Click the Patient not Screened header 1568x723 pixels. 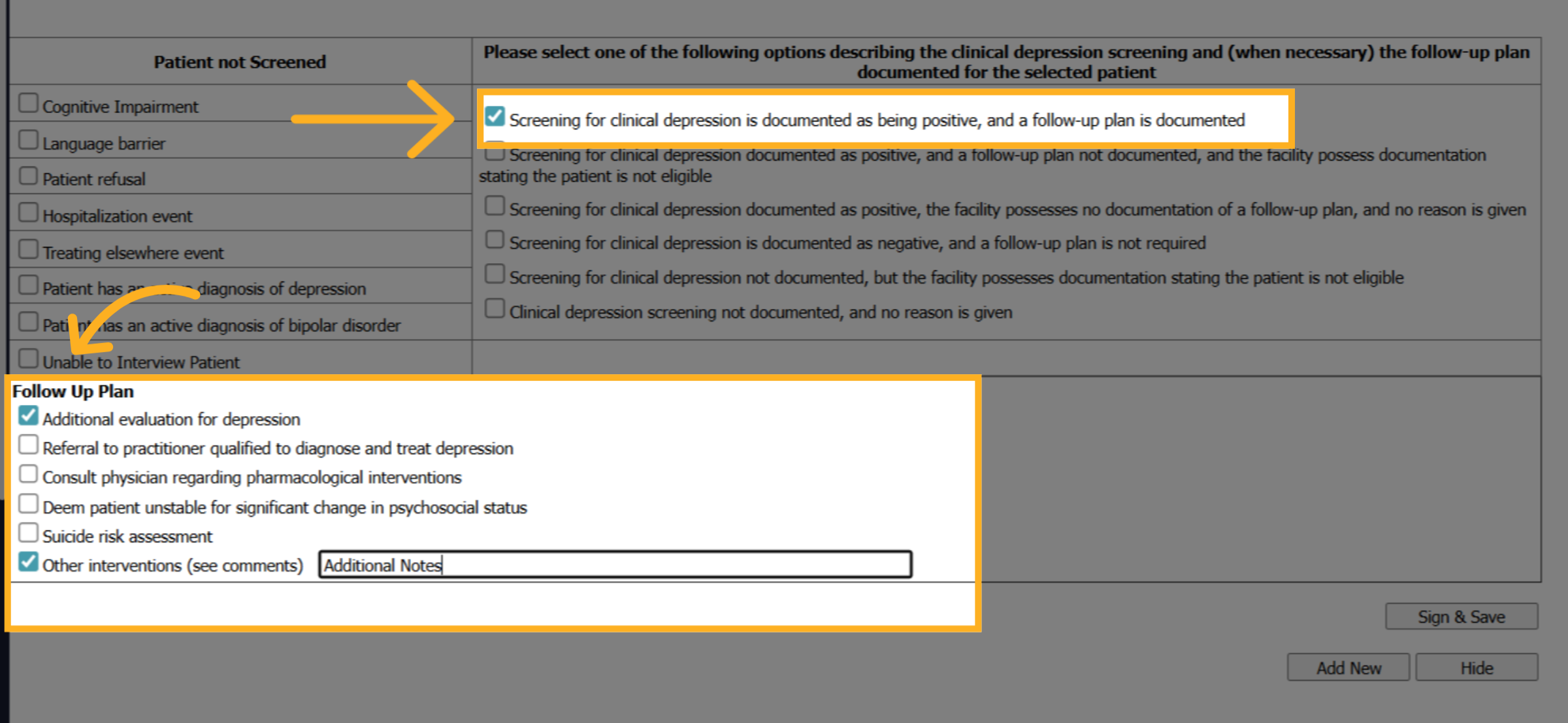click(240, 62)
